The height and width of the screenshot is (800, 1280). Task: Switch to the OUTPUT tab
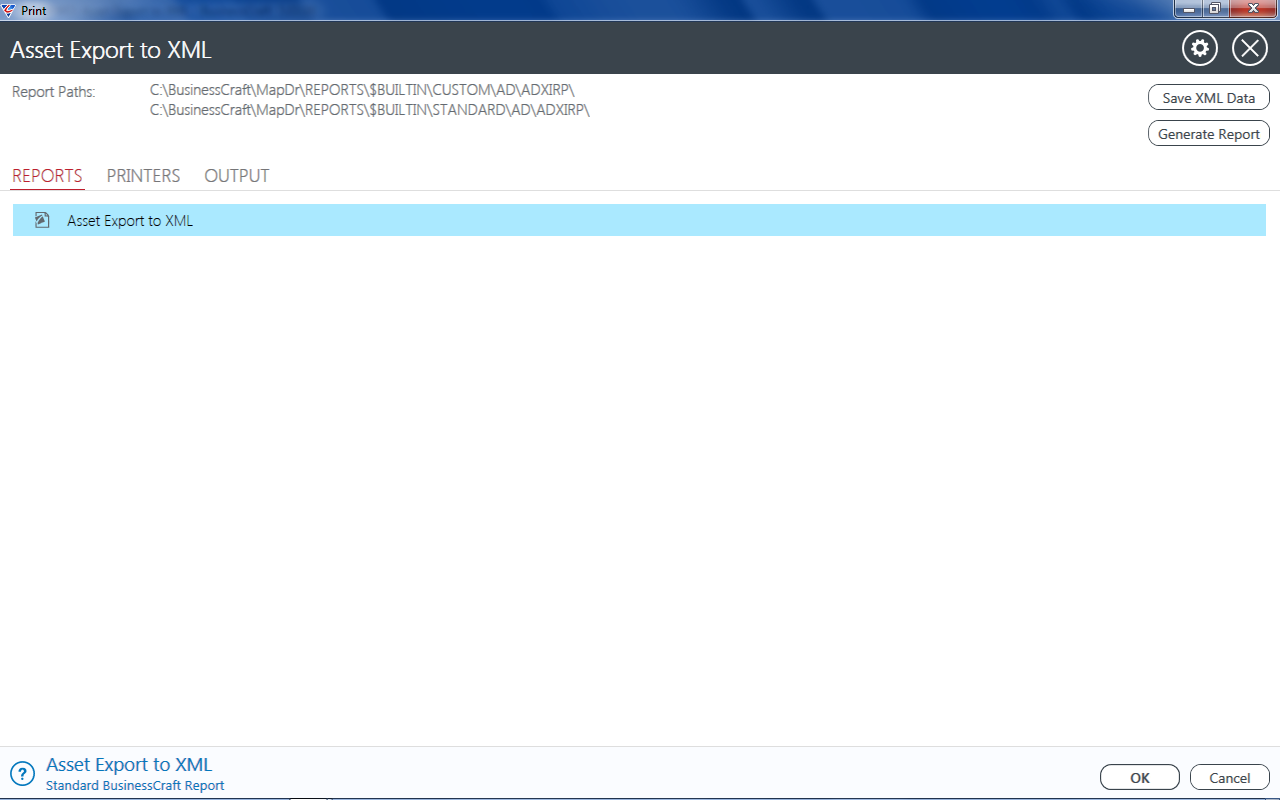237,176
